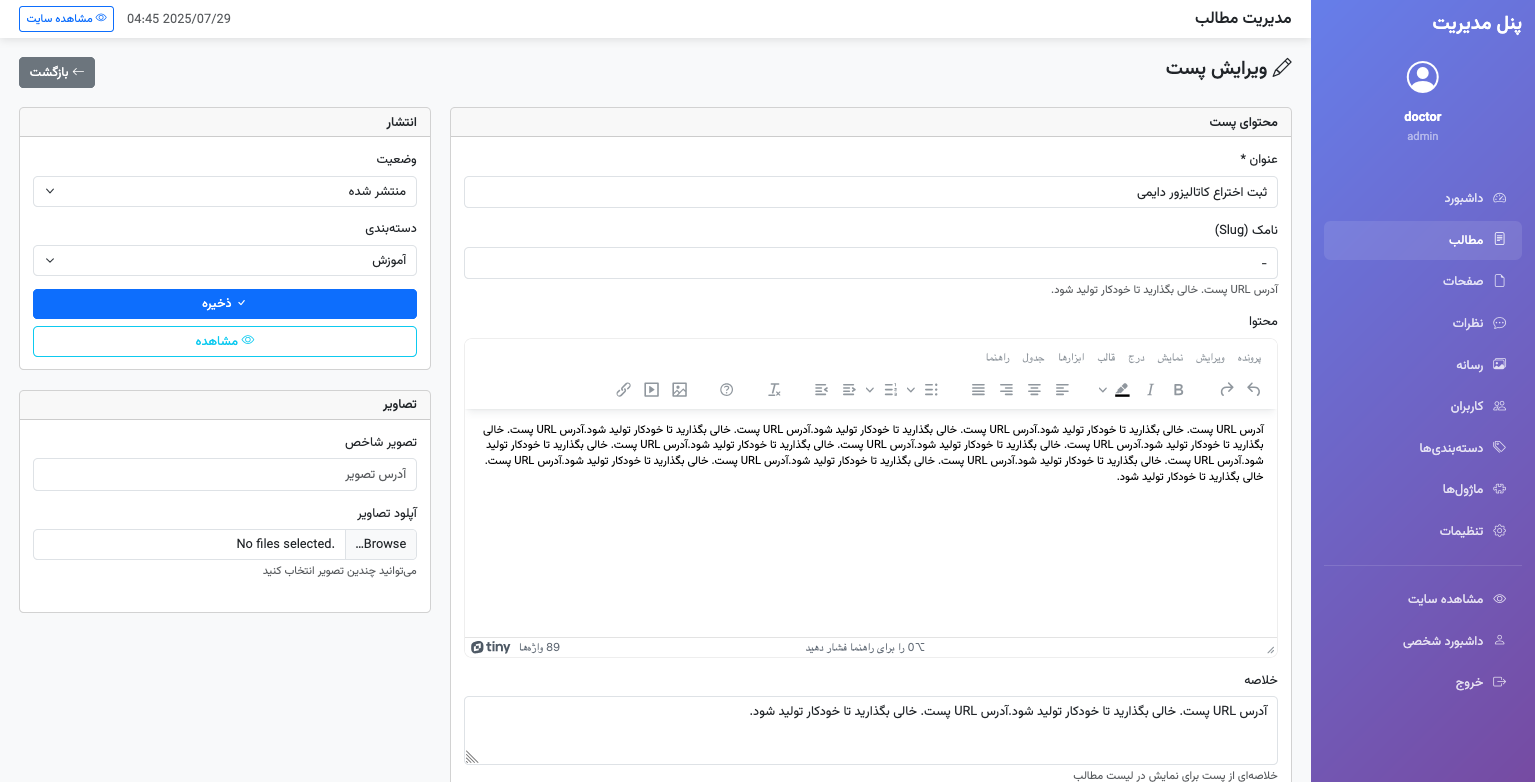Expand the highlight color picker chevron
Image resolution: width=1535 pixels, height=782 pixels.
click(1103, 389)
